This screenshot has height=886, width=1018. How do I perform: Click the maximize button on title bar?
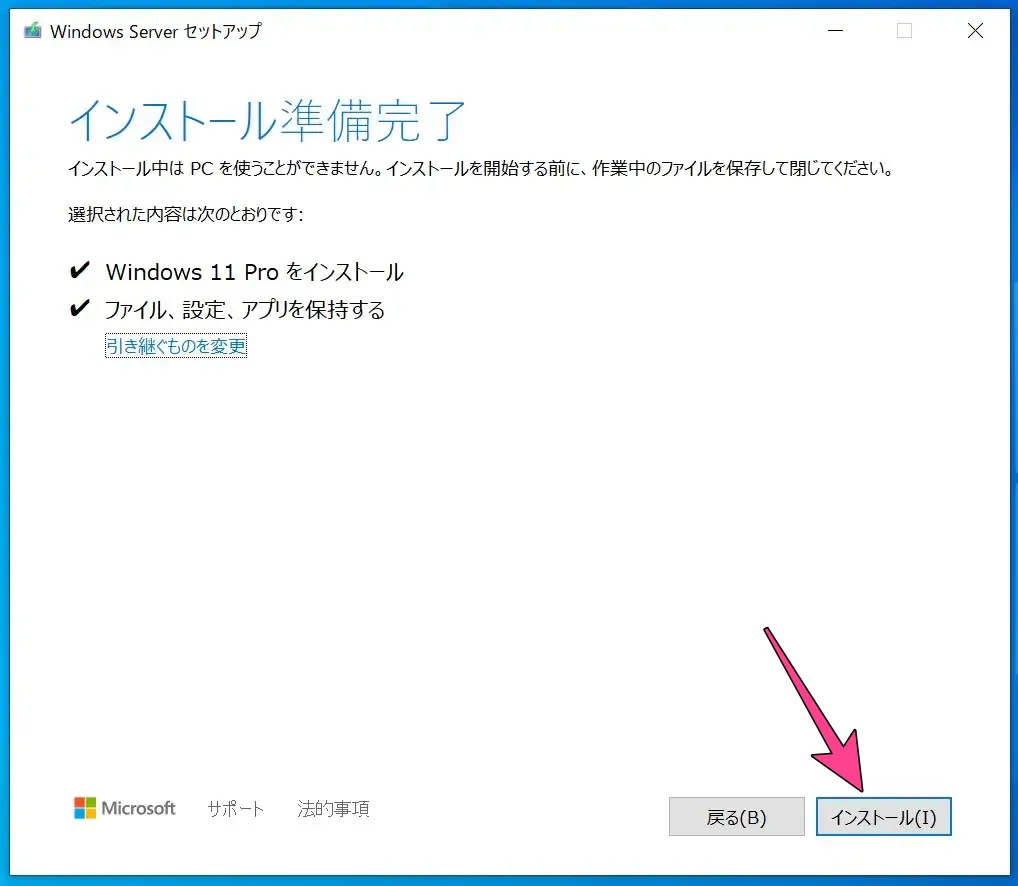click(904, 31)
